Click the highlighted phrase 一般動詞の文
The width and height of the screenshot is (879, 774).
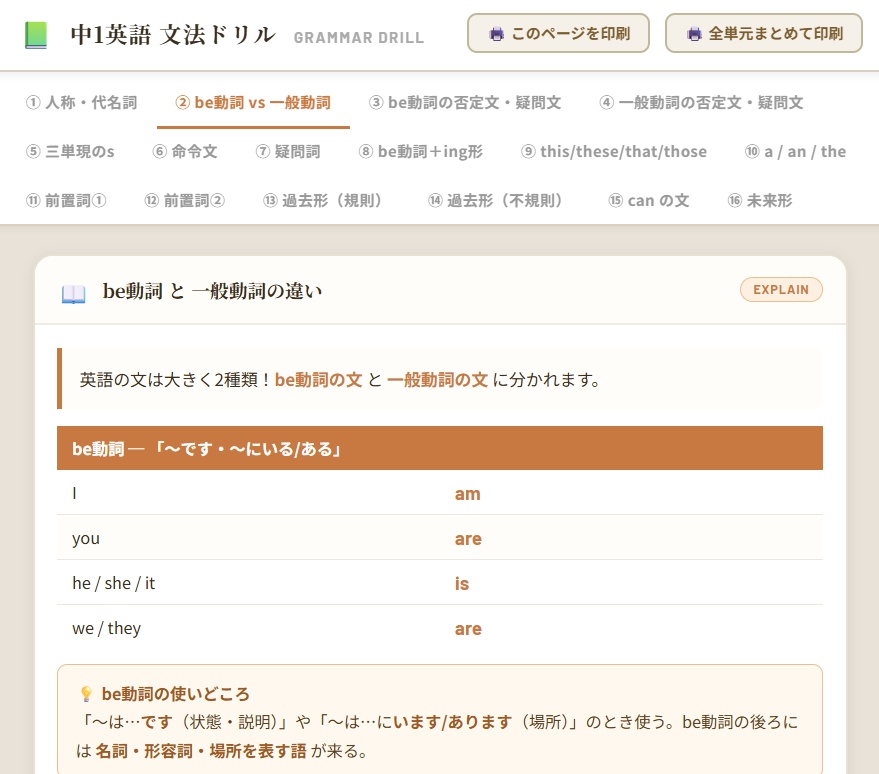coord(437,380)
